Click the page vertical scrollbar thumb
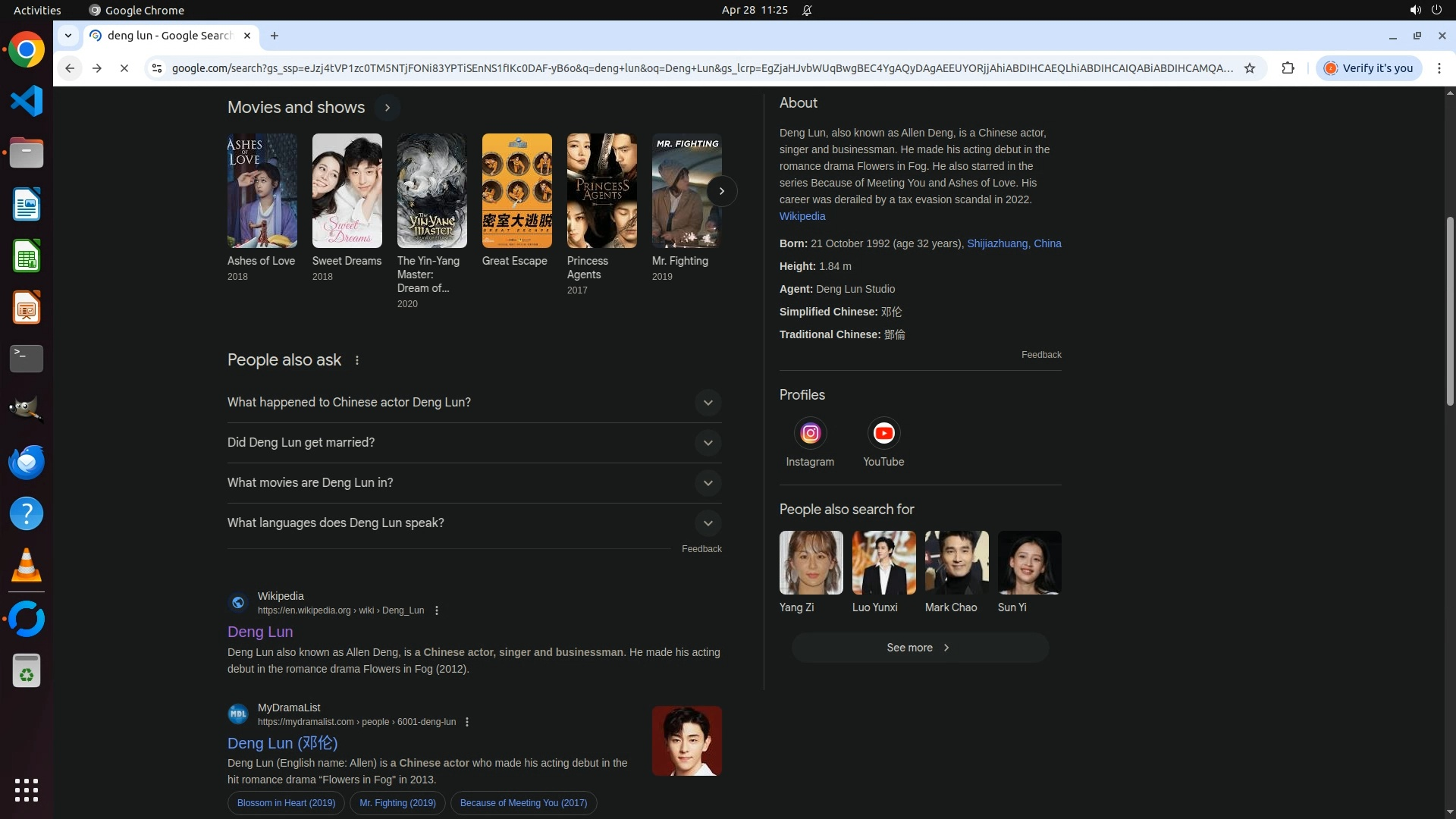The width and height of the screenshot is (1456, 819). point(1450,311)
